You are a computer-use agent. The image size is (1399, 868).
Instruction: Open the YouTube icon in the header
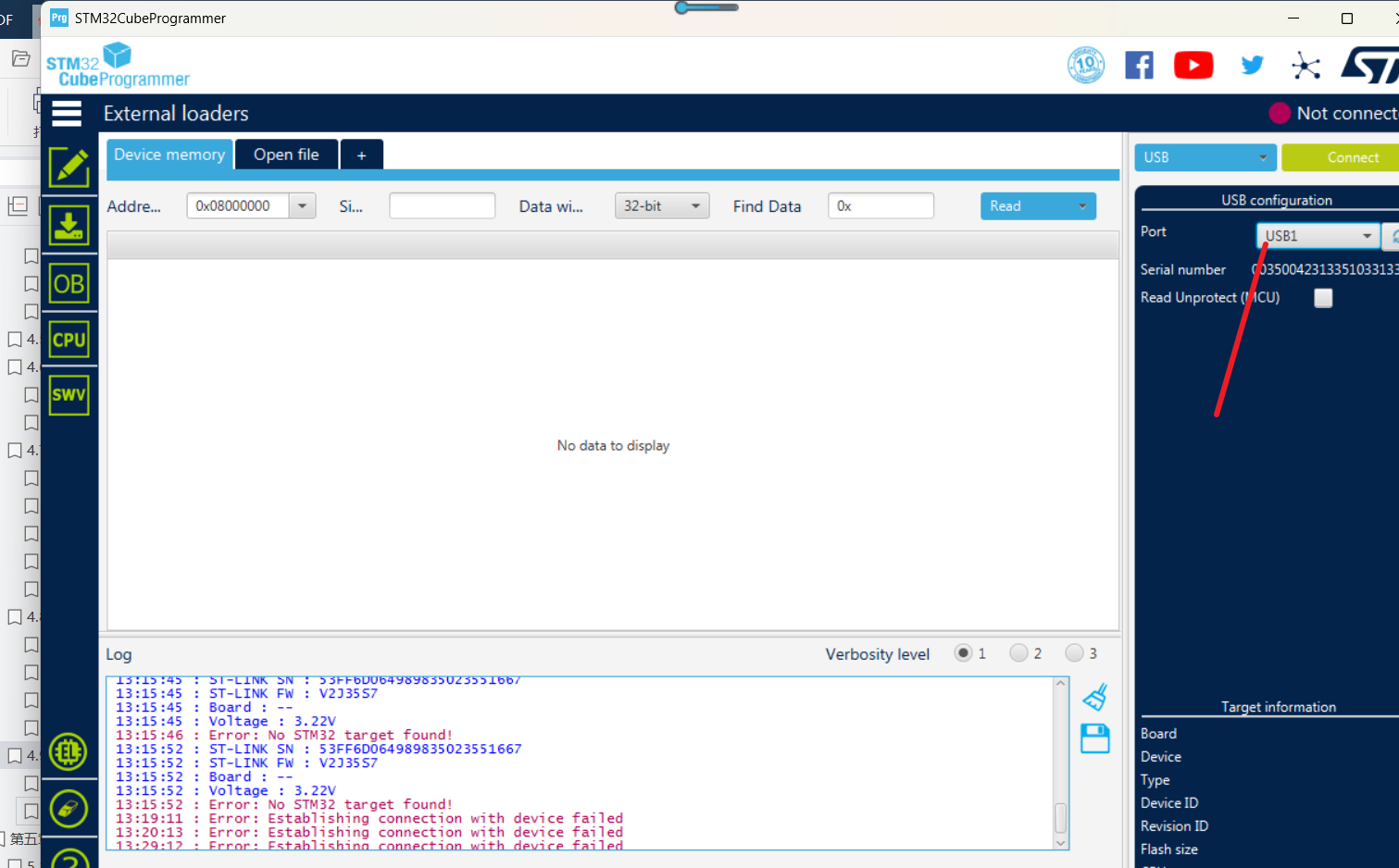(1193, 65)
